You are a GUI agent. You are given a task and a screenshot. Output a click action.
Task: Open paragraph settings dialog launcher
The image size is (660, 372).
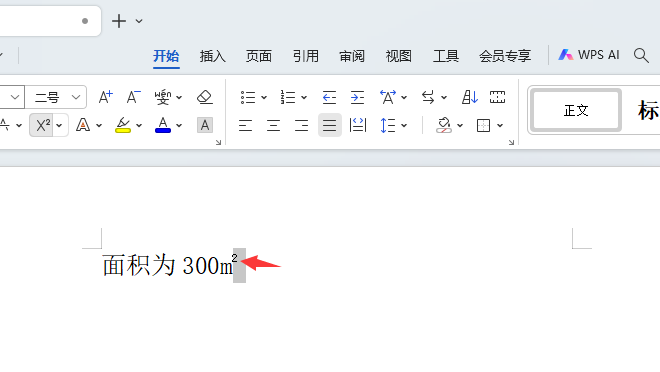click(x=511, y=143)
